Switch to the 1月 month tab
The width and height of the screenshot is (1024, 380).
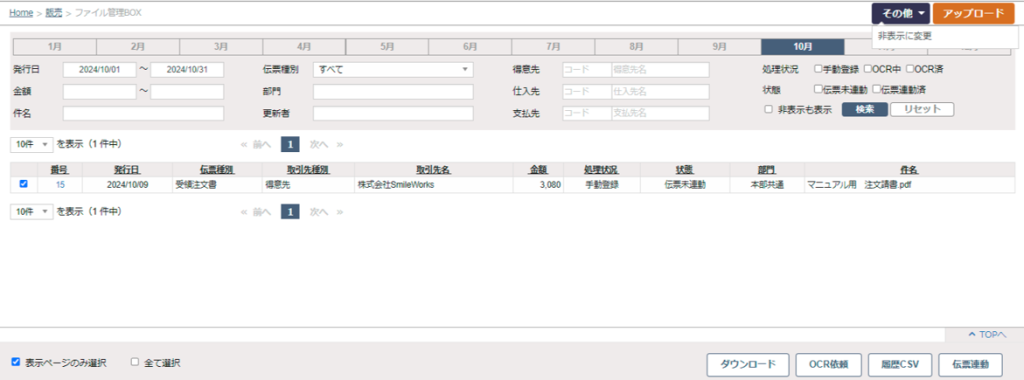55,46
